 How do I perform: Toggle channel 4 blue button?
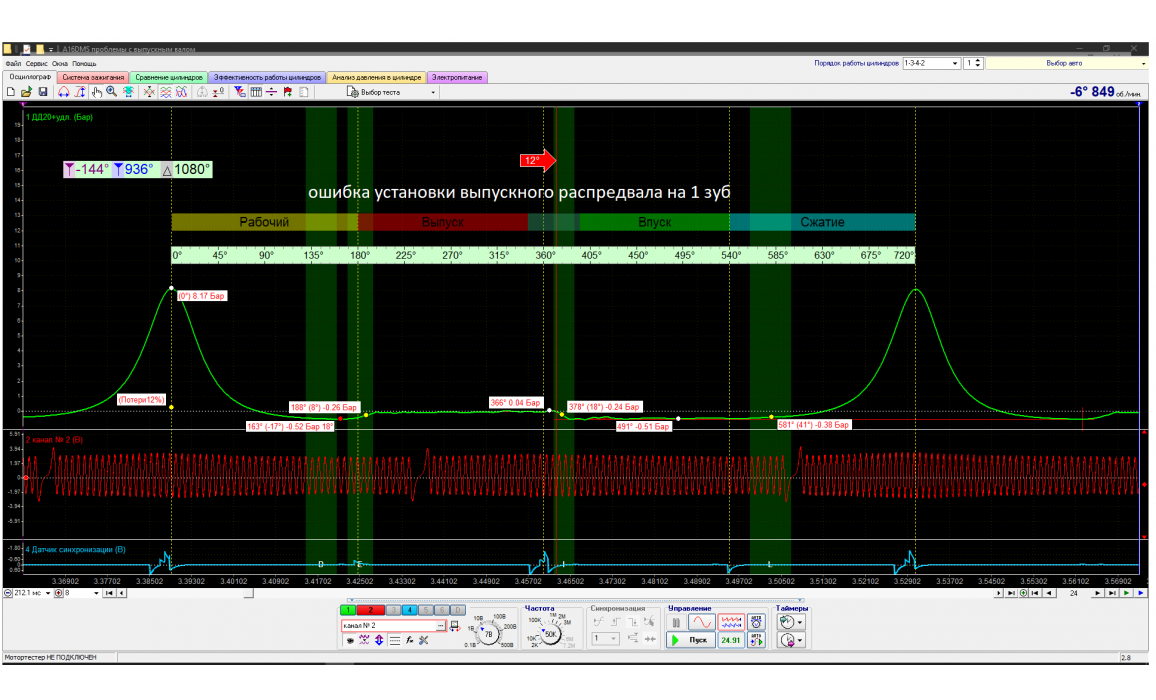pyautogui.click(x=409, y=609)
